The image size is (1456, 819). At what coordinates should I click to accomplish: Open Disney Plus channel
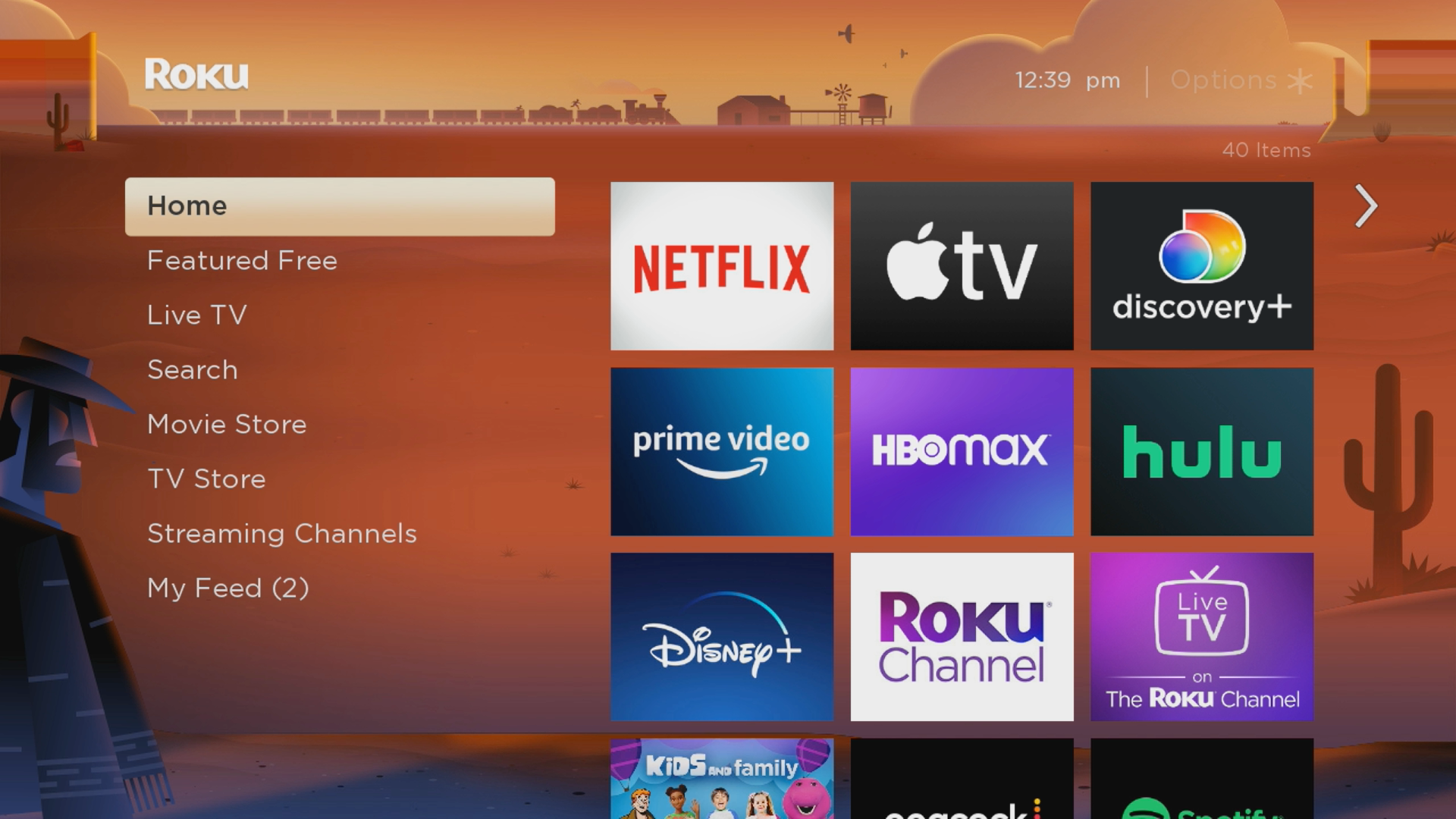click(x=721, y=636)
